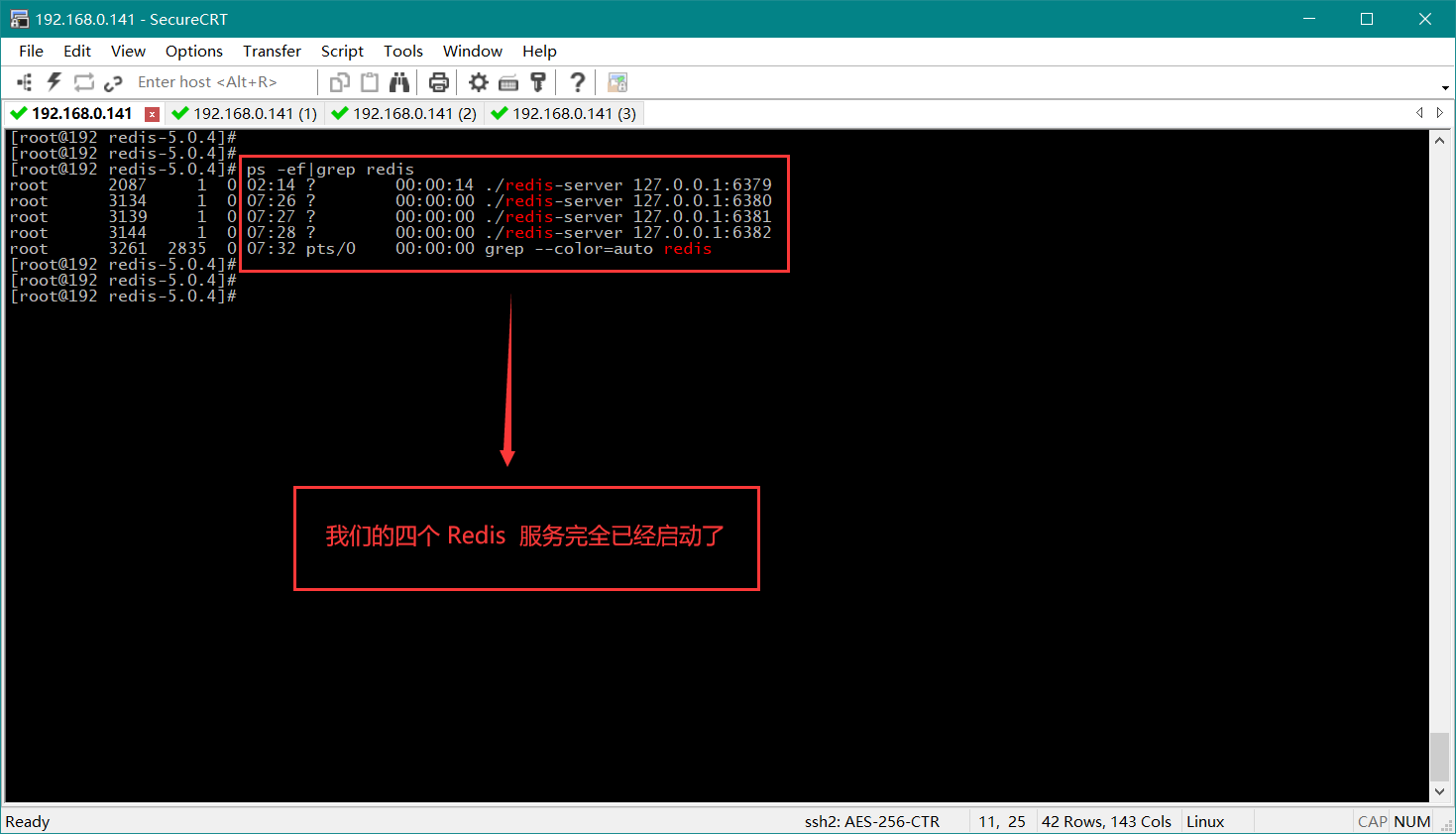1456x834 pixels.
Task: Click the key-shaped toolbar icon
Action: pyautogui.click(x=538, y=82)
